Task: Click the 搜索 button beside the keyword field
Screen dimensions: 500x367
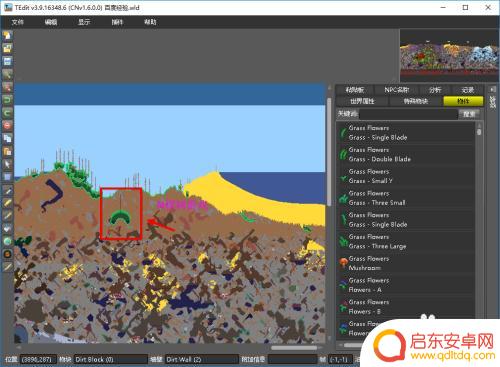Action: coord(469,114)
